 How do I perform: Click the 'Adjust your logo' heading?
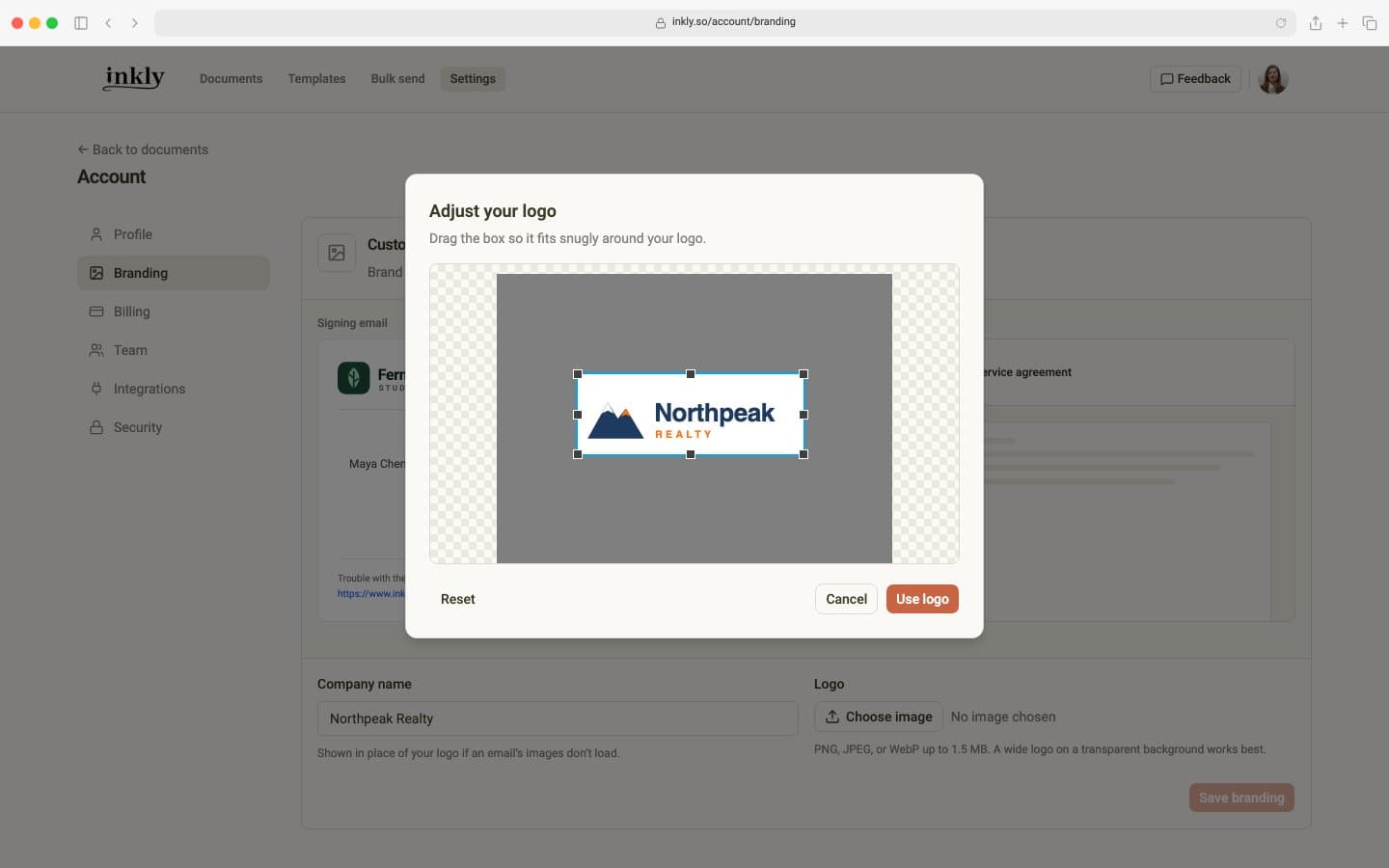pos(493,211)
